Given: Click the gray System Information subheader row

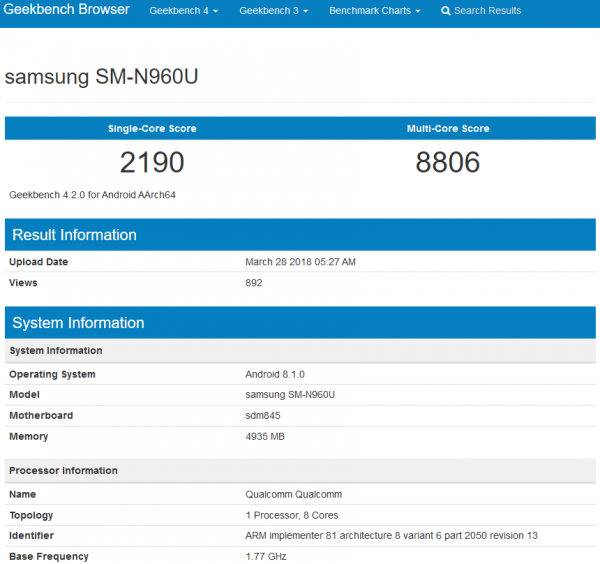Looking at the screenshot, I should [300, 350].
